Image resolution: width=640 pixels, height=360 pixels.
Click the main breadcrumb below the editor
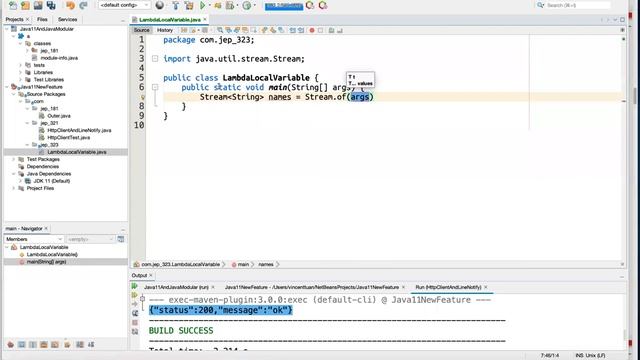click(x=243, y=264)
